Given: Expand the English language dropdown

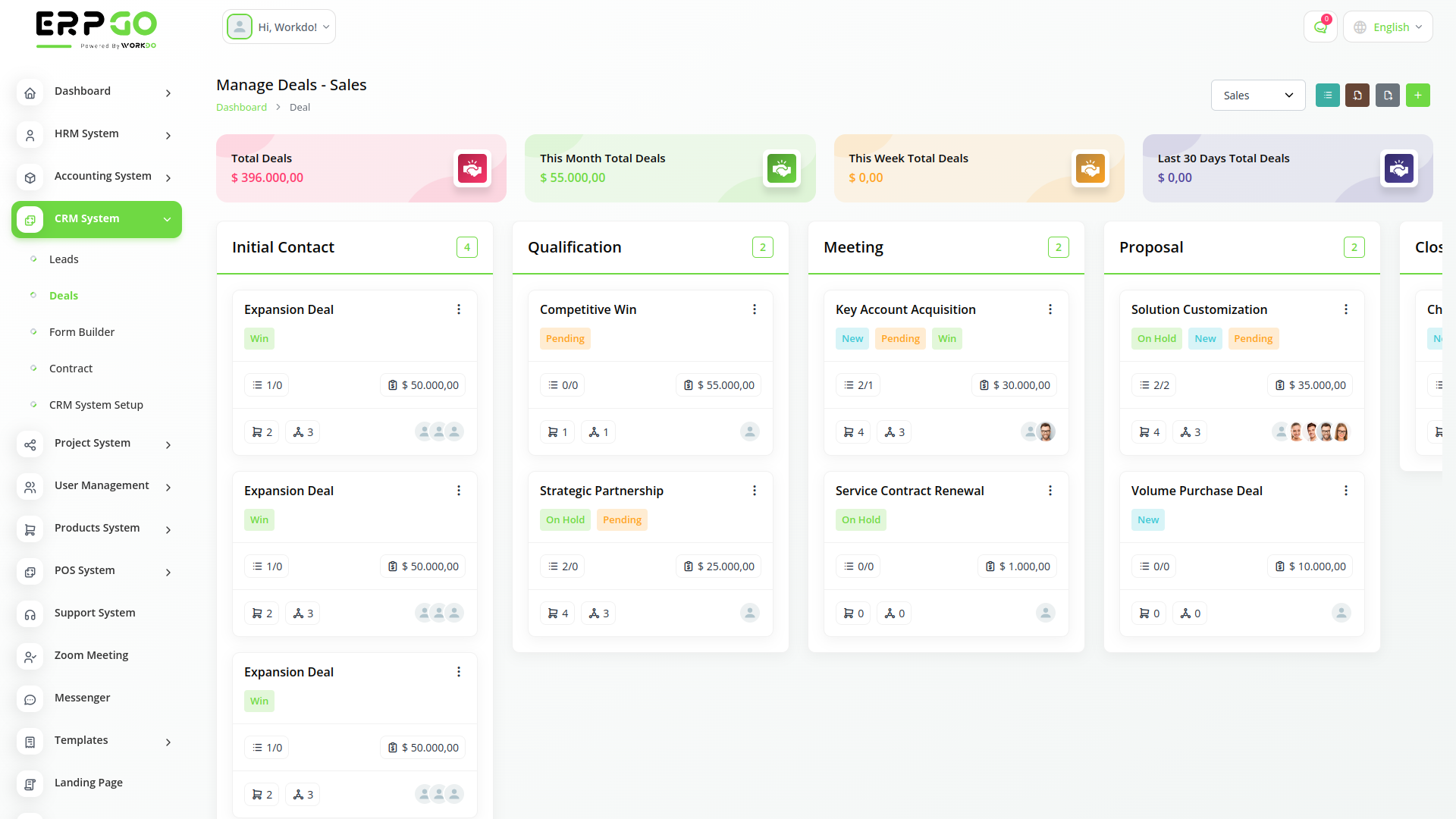Looking at the screenshot, I should coord(1387,27).
